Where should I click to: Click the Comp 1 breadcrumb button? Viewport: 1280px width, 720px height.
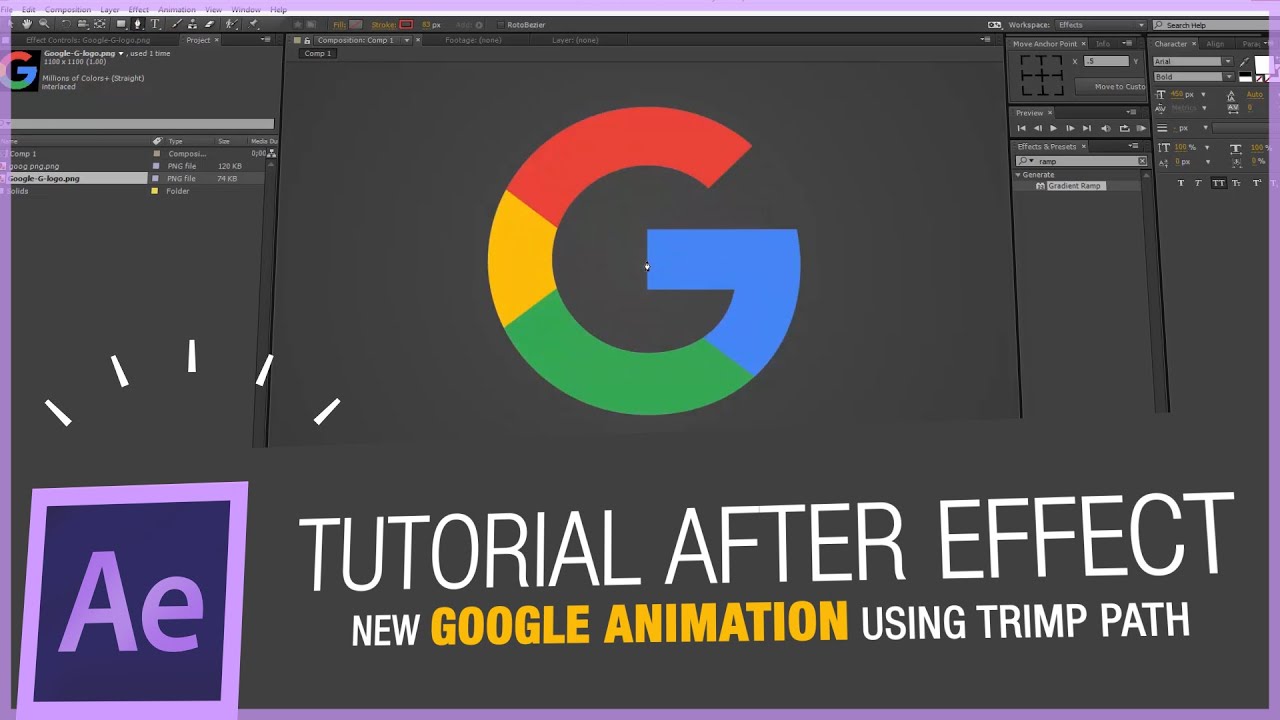pos(318,53)
